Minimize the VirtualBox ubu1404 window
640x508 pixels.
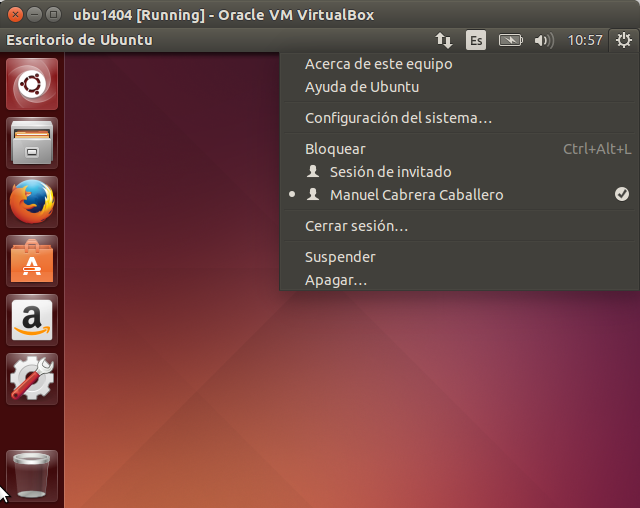[34, 15]
